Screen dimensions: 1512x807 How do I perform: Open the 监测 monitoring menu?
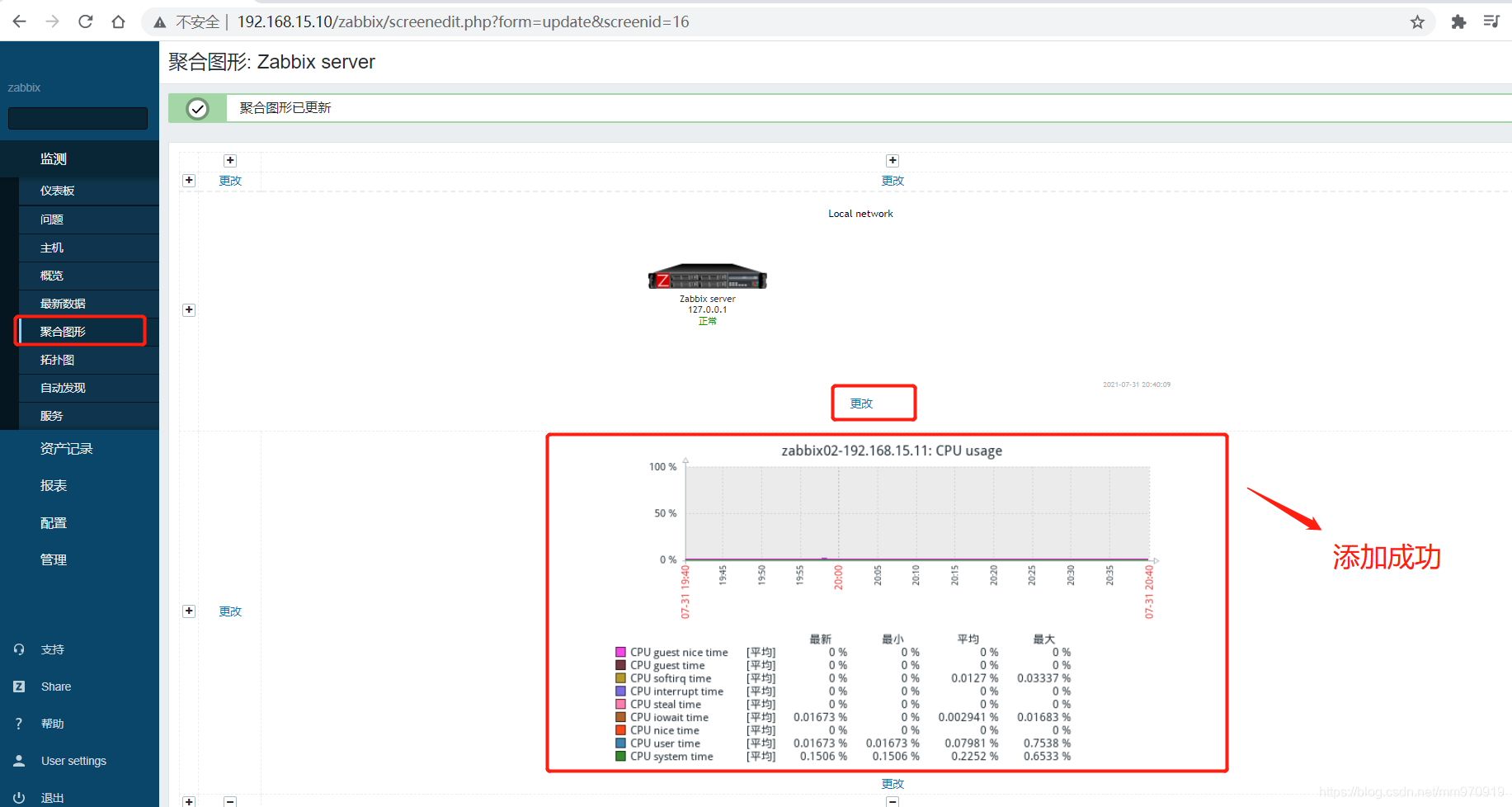(54, 158)
